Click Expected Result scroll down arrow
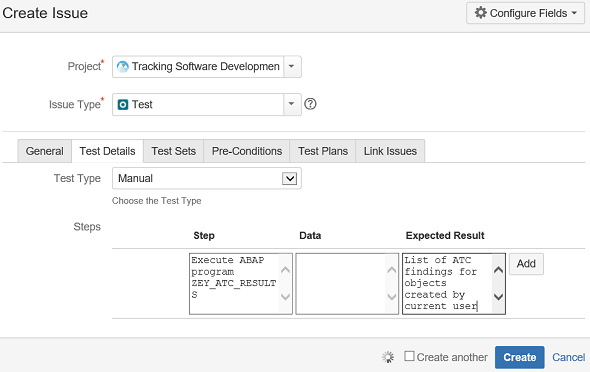The width and height of the screenshot is (590, 372). tap(499, 297)
